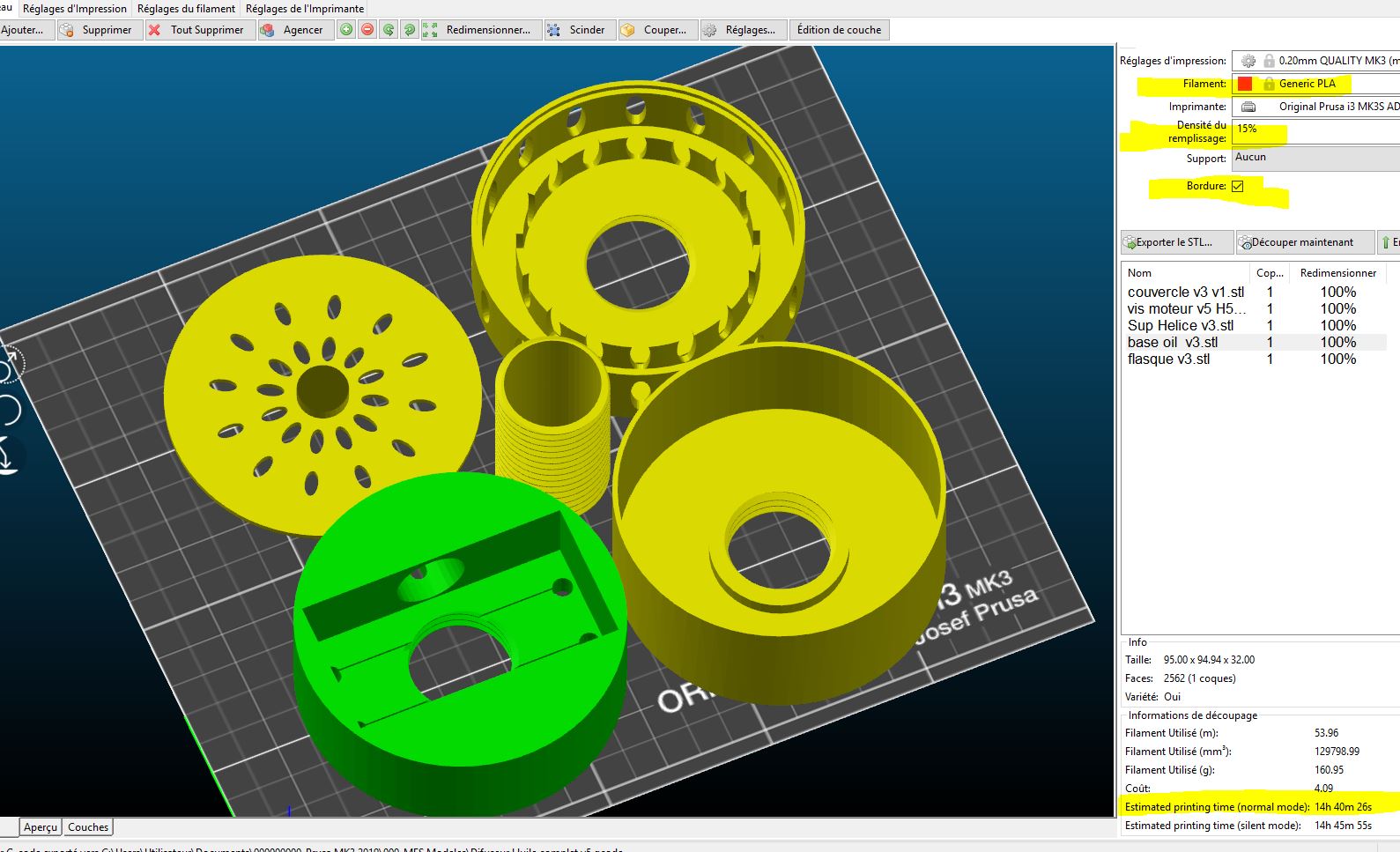Toggle the Bordure checkbox
This screenshot has height=852, width=1400.
tap(1238, 186)
